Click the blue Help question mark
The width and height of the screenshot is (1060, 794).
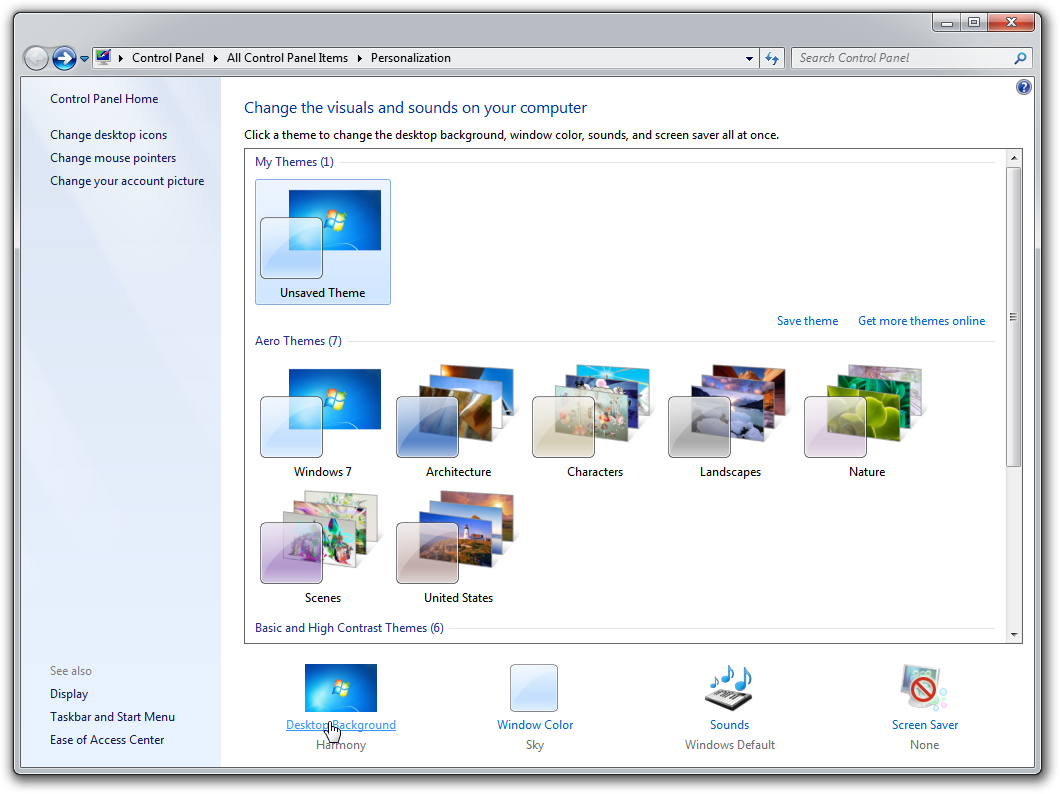pyautogui.click(x=1023, y=87)
